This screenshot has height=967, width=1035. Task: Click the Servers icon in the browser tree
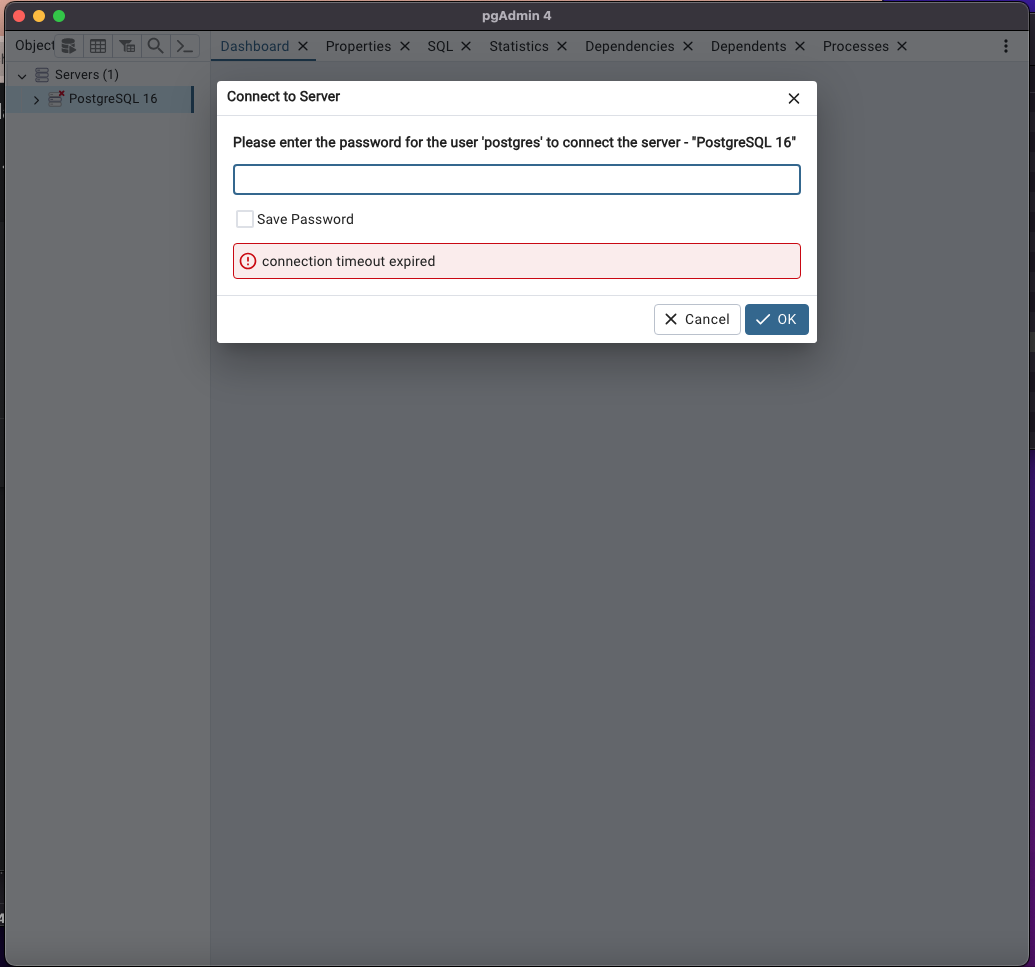(41, 74)
